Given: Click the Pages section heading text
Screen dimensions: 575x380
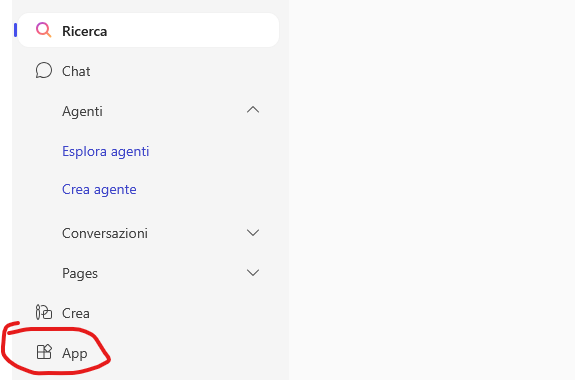Looking at the screenshot, I should click(80, 274).
